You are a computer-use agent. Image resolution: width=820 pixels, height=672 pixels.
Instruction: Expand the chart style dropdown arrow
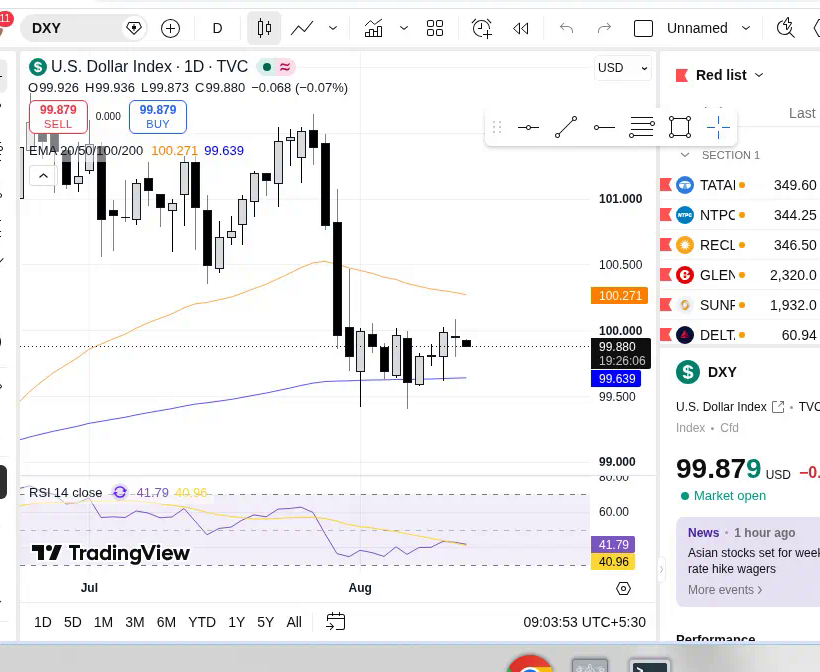coord(333,28)
